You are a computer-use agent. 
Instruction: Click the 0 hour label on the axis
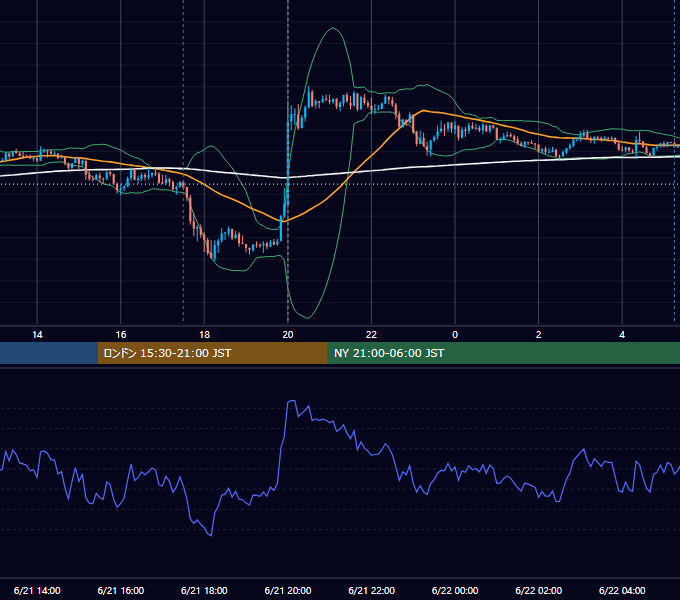[455, 335]
